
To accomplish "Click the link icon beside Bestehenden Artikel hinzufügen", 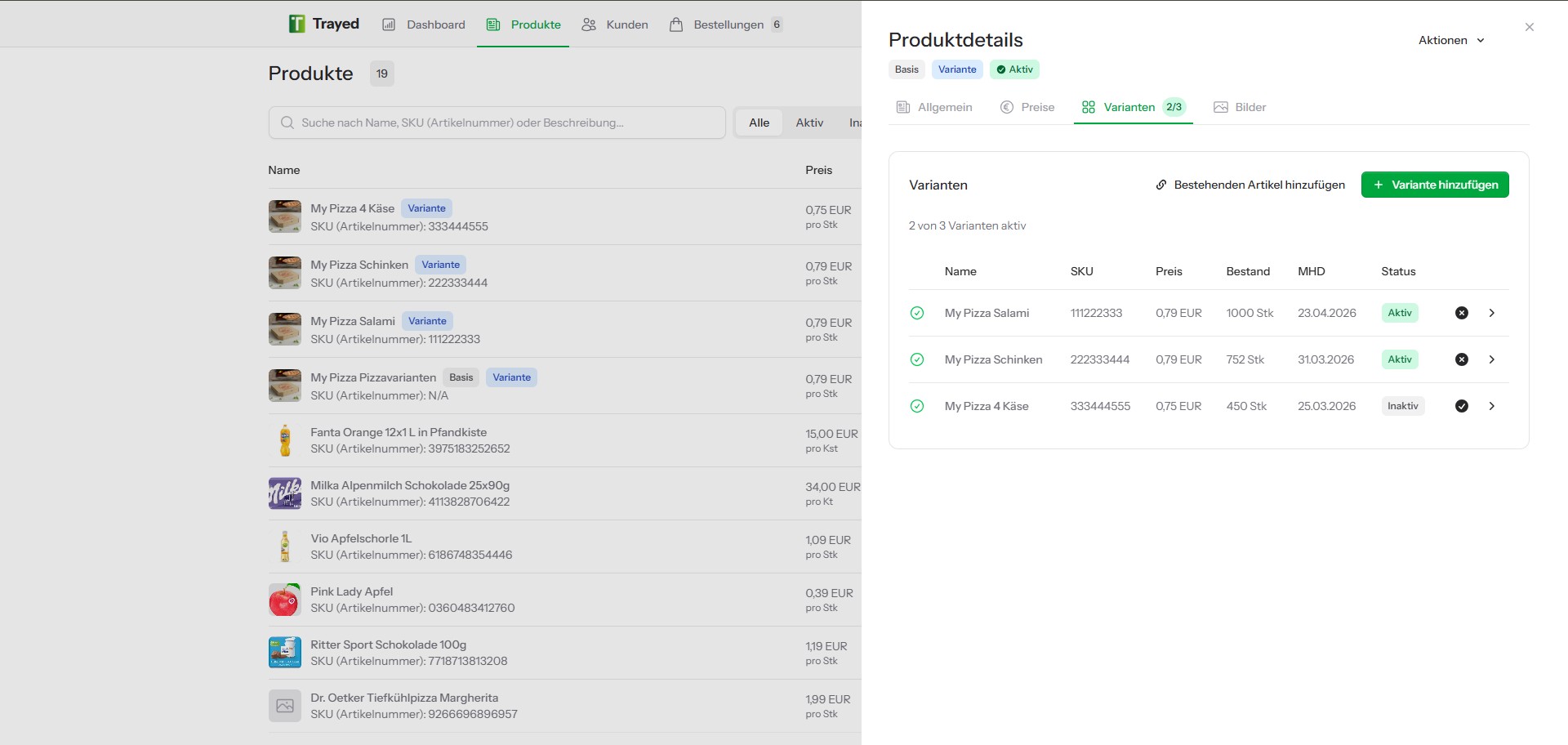I will pos(1161,185).
